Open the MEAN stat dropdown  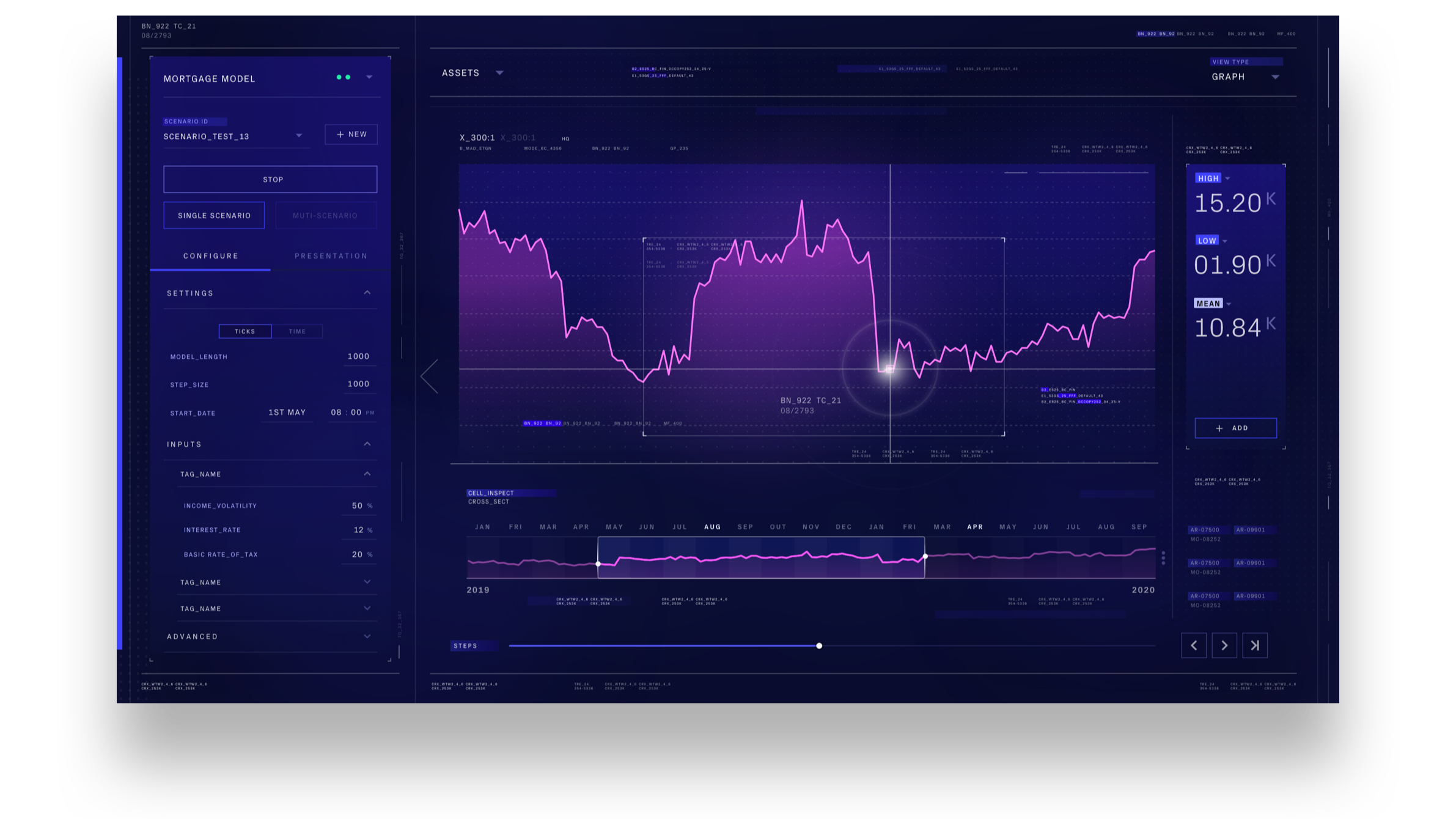pos(1229,304)
